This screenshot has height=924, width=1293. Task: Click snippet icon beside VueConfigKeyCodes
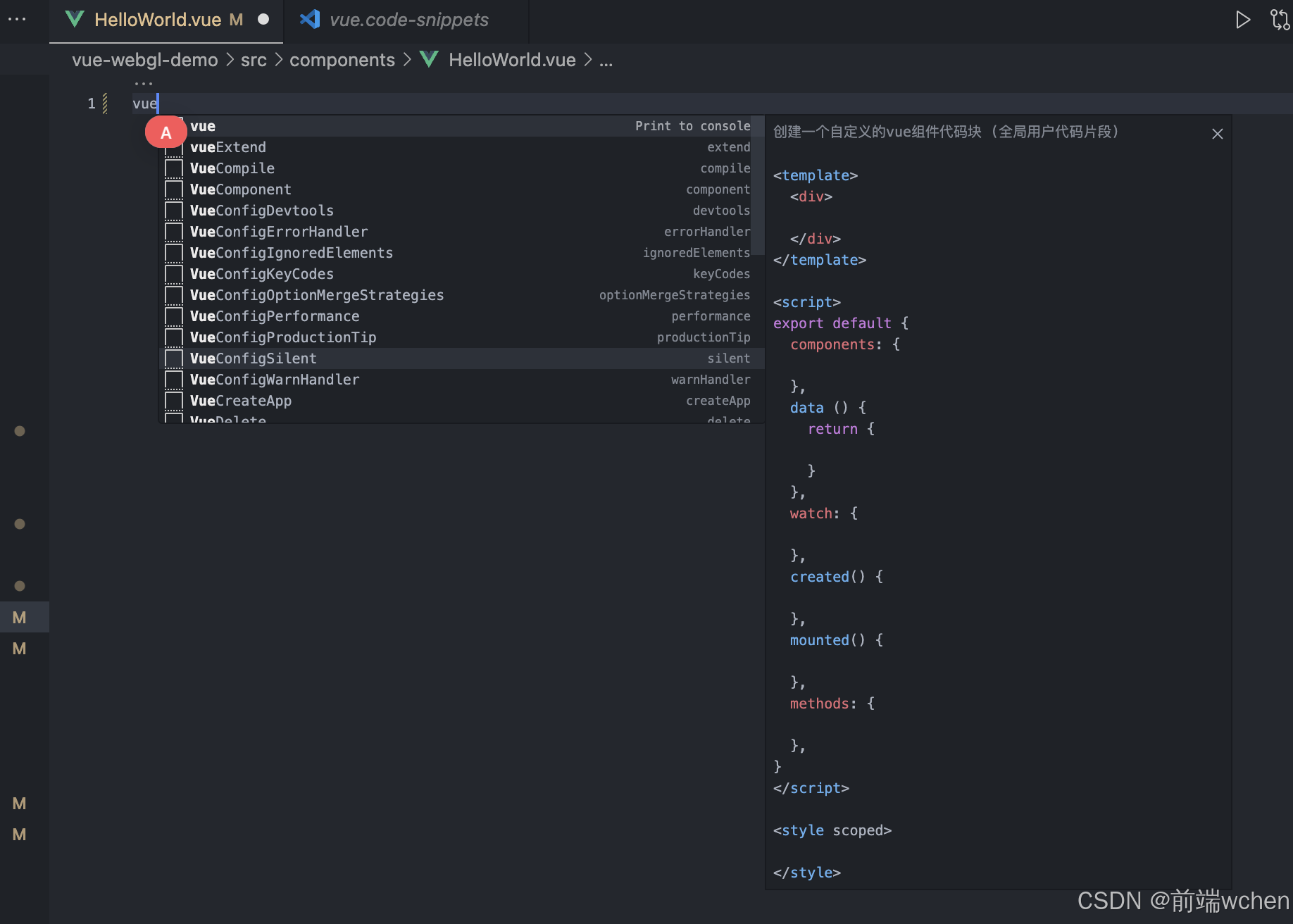click(174, 274)
